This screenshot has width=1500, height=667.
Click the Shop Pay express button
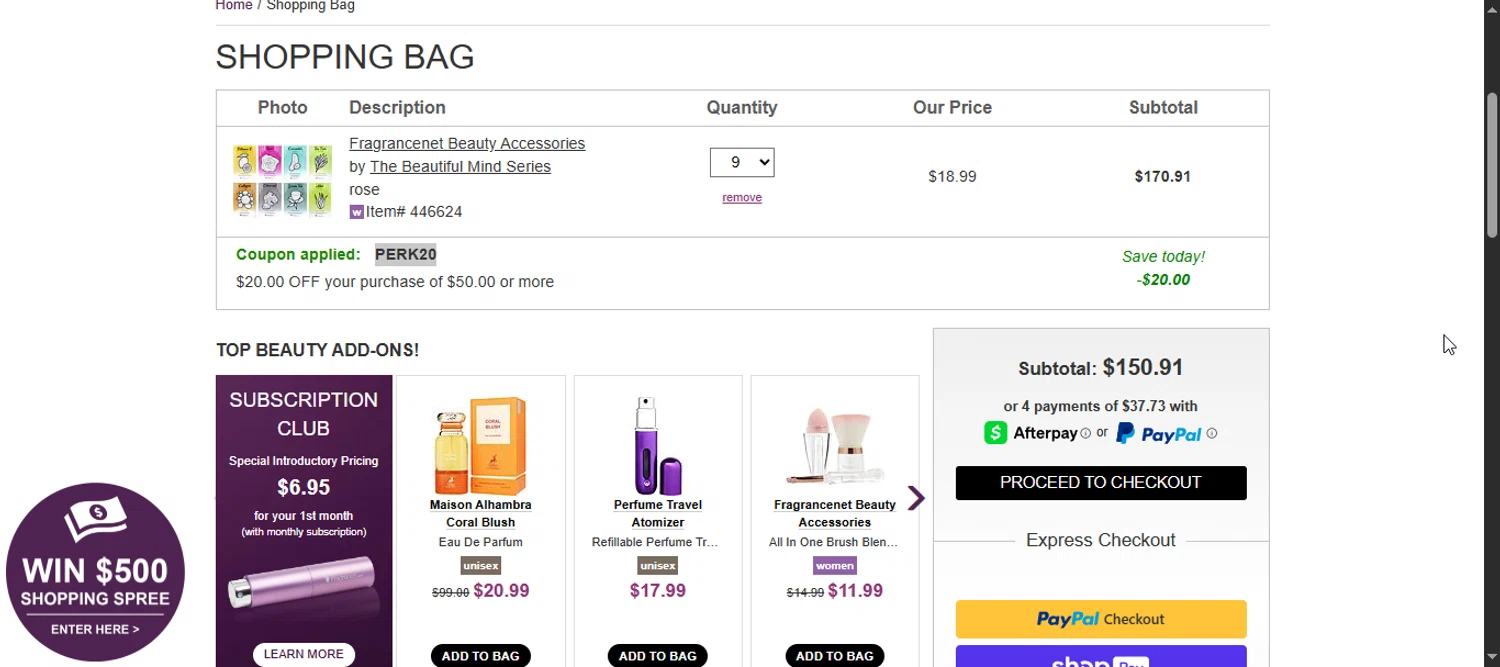pyautogui.click(x=1101, y=657)
